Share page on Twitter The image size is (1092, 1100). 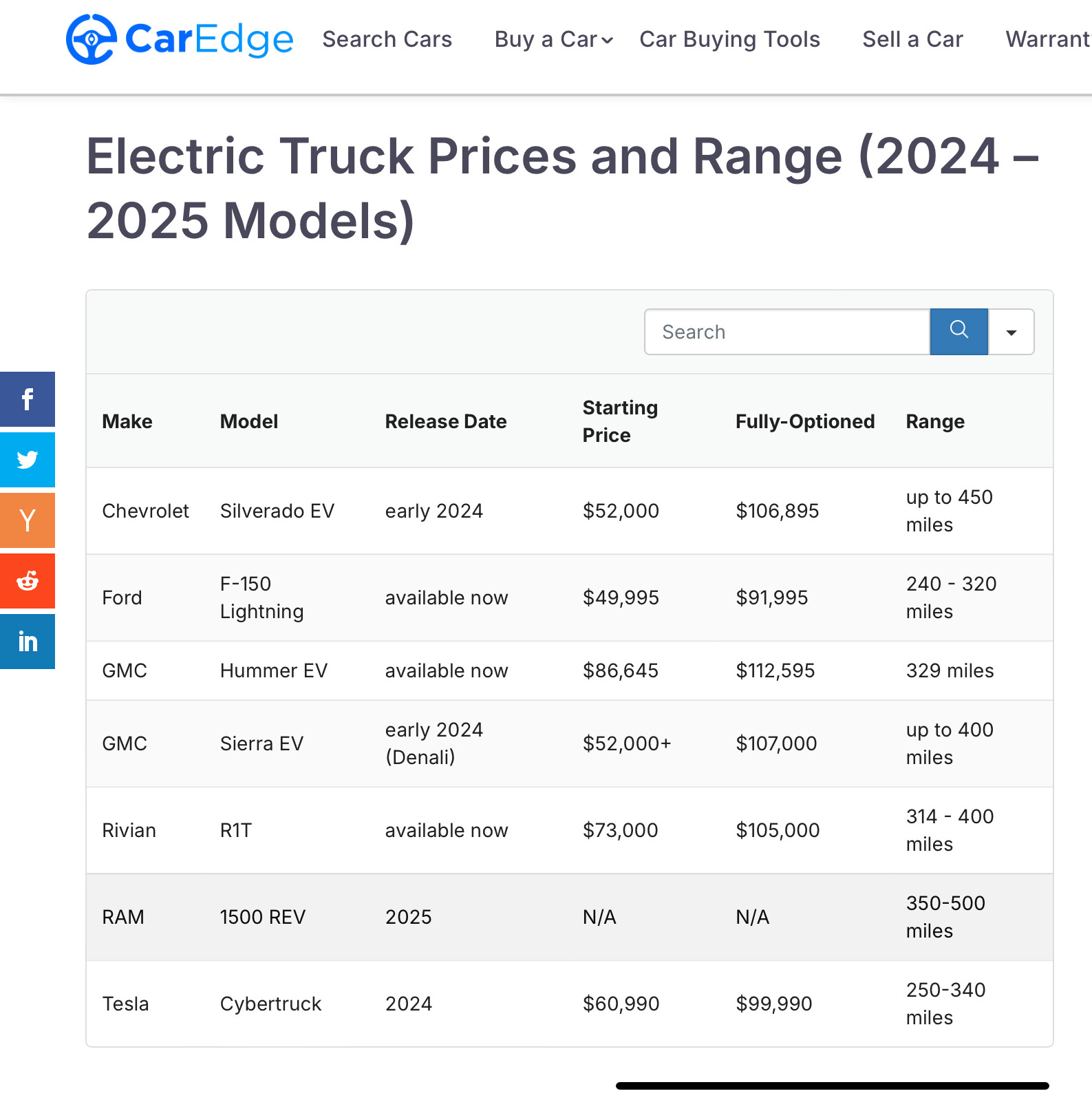coord(28,460)
